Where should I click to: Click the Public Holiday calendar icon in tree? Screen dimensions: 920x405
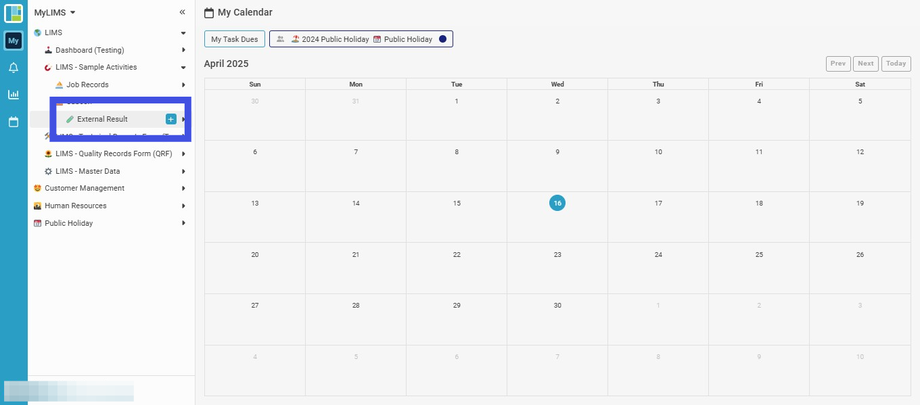point(38,224)
